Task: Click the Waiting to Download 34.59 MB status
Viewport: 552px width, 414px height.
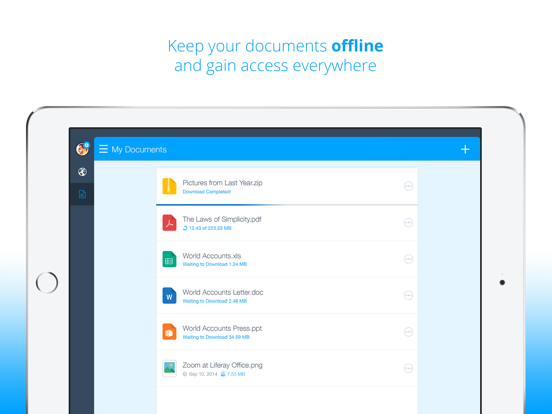Action: pyautogui.click(x=216, y=337)
